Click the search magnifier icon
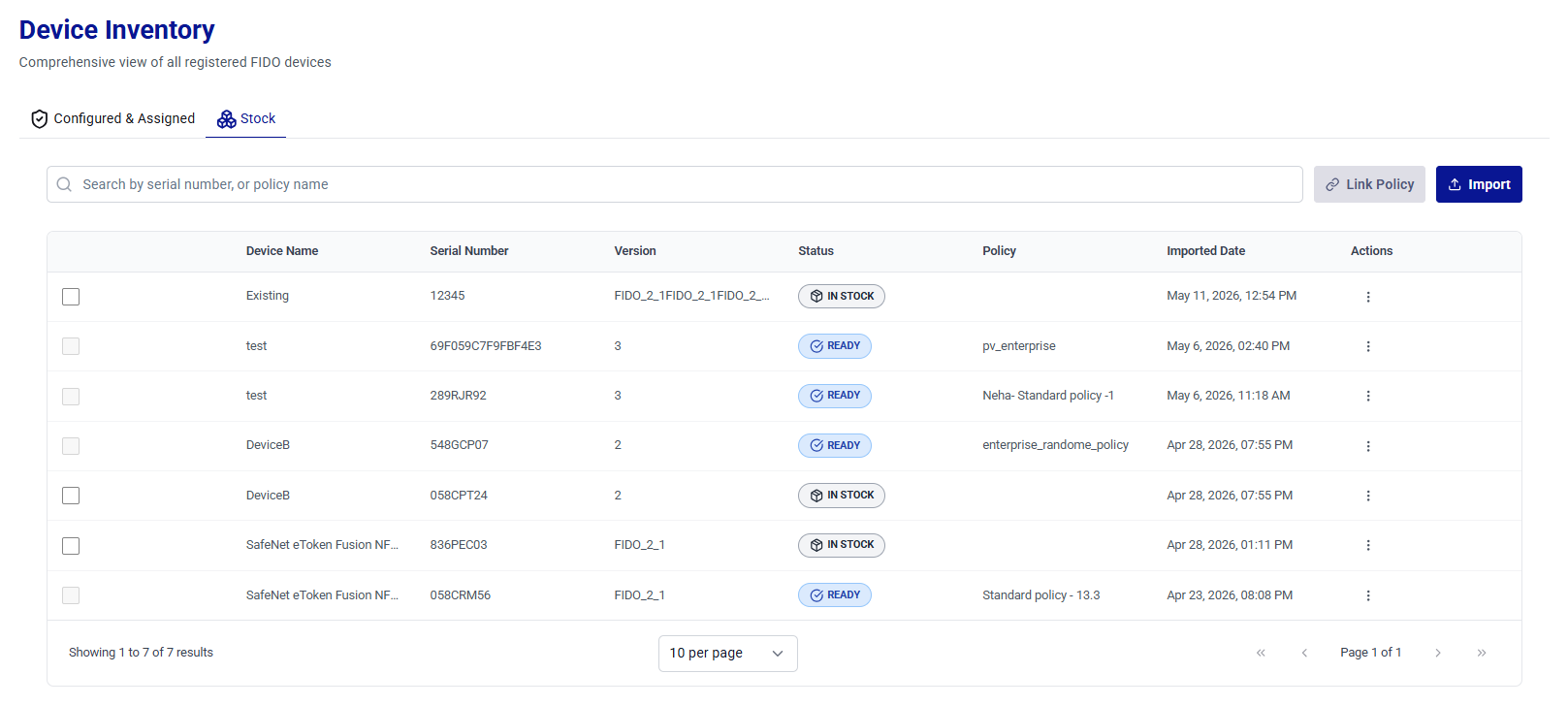The image size is (1568, 706). (x=64, y=184)
